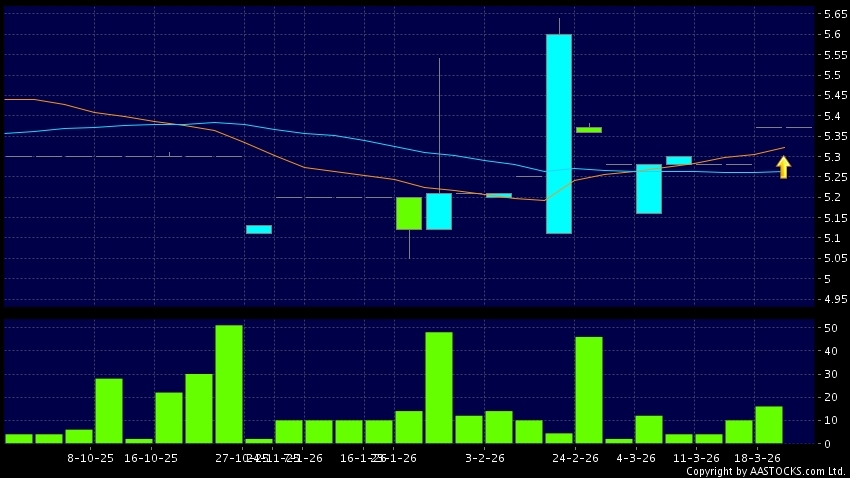This screenshot has width=850, height=478.
Task: Click the cyan candle with the long upper wick
Action: coord(439,211)
